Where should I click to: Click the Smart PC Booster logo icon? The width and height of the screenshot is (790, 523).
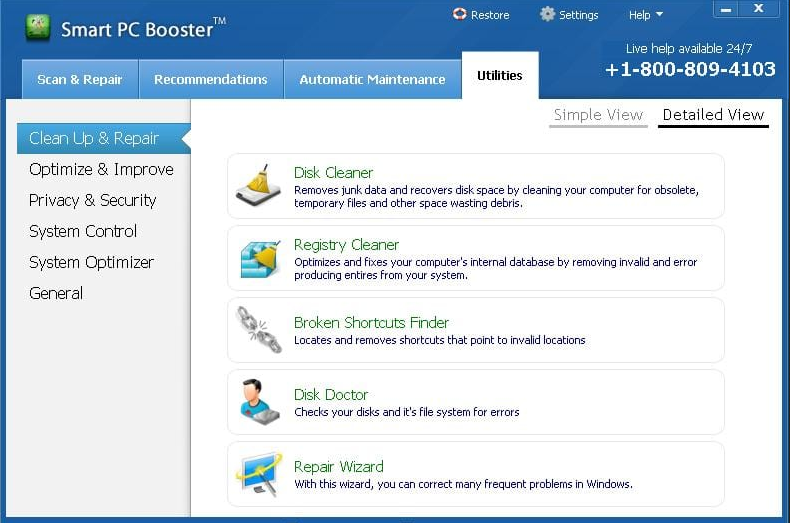coord(37,28)
